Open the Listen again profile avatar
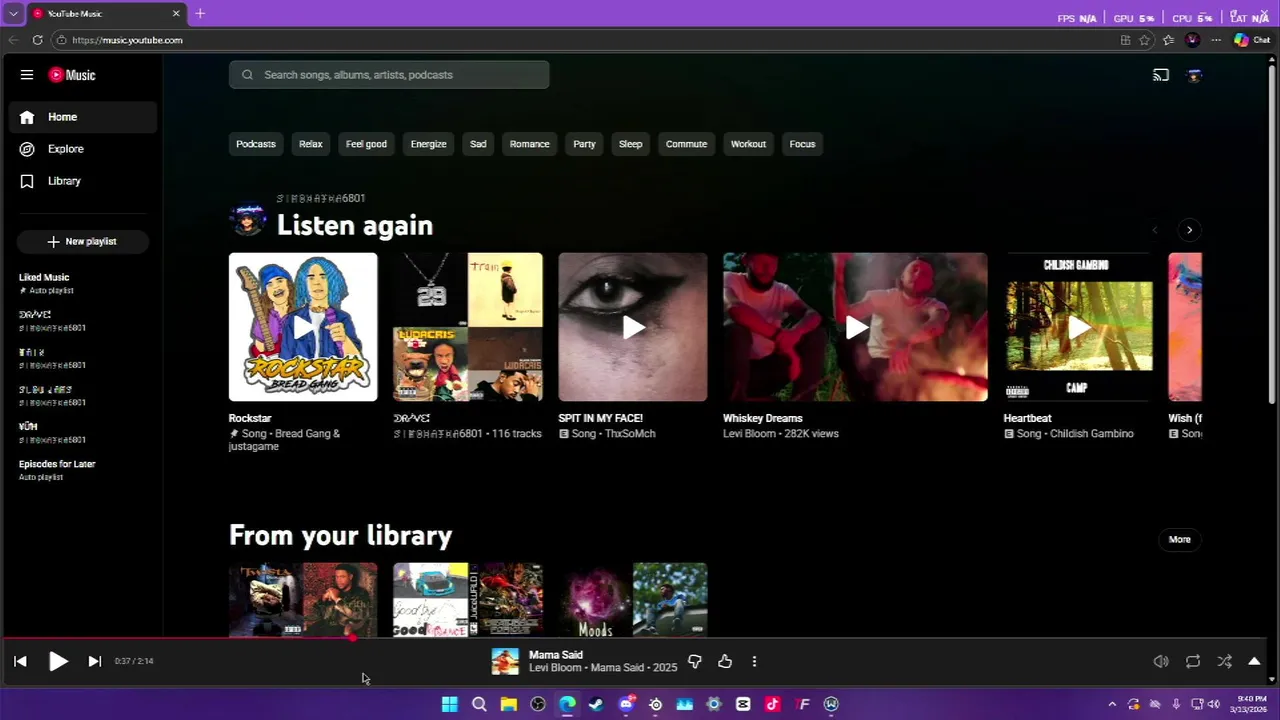This screenshot has height=720, width=1280. coord(247,219)
